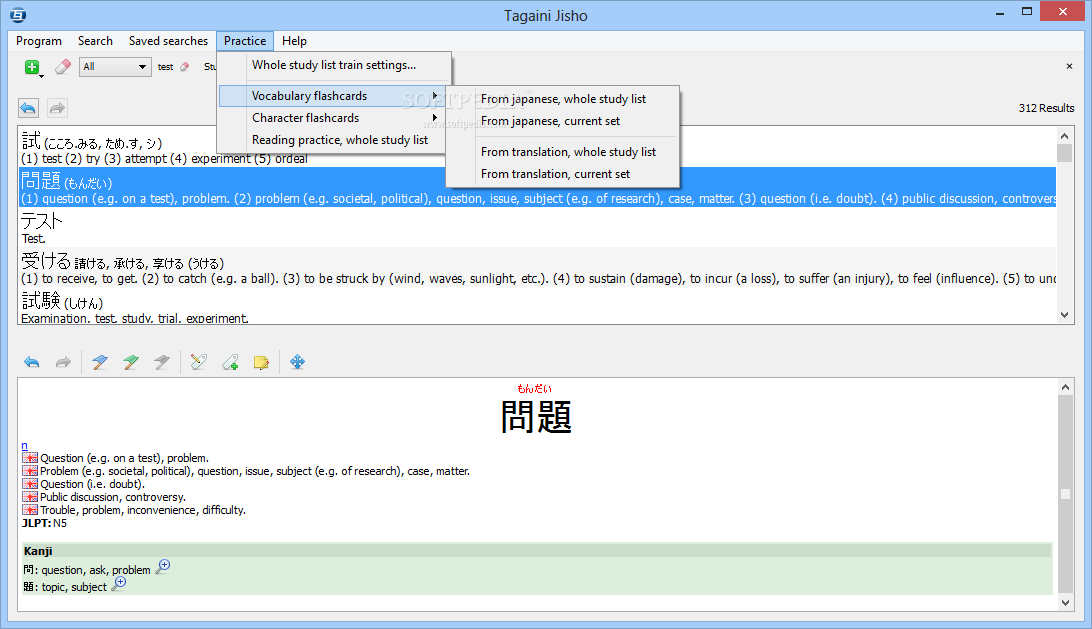Select the 試 result entry
This screenshot has width=1092, height=629.
point(537,147)
